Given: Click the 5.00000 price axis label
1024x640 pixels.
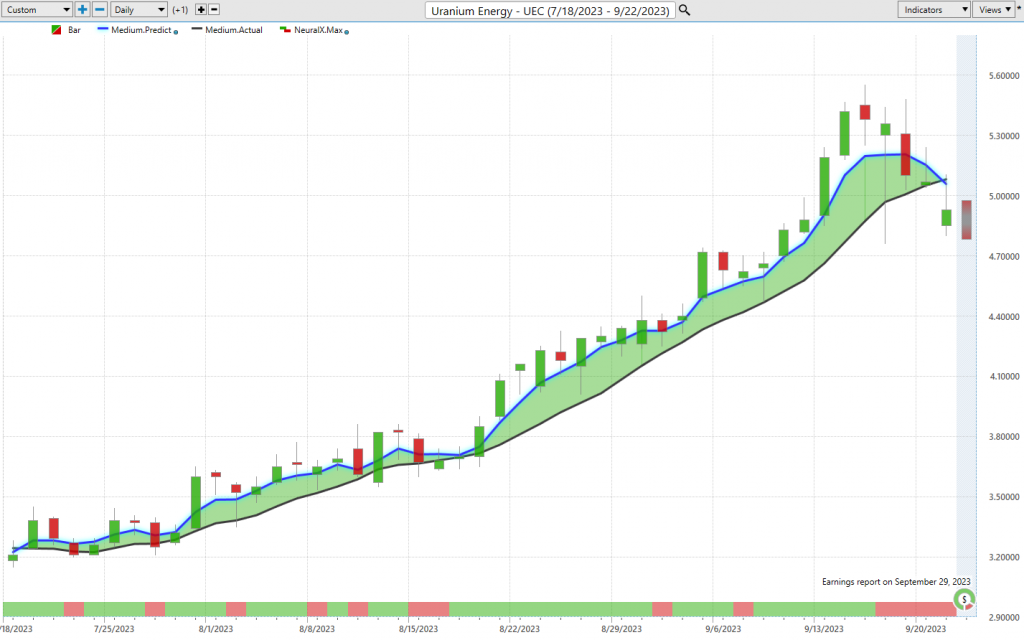Looking at the screenshot, I should (1004, 196).
